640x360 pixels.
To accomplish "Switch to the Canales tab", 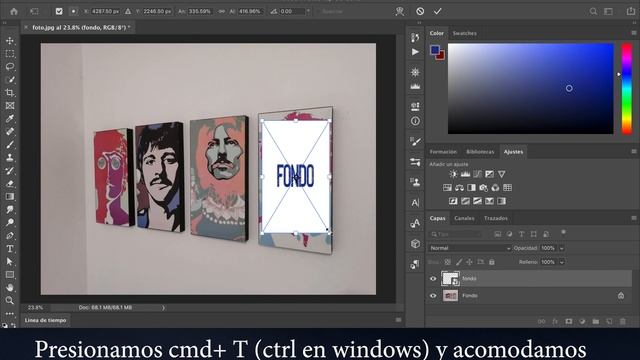I will [464, 218].
